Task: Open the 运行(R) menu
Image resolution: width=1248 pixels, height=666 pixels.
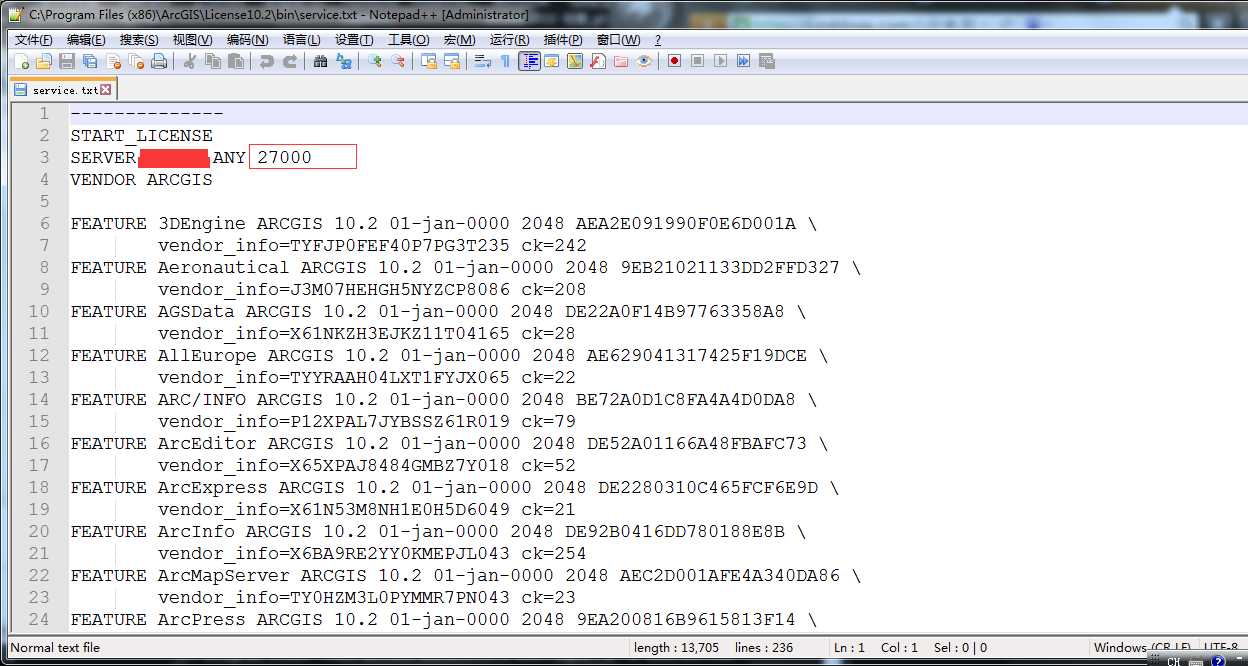Action: (x=509, y=40)
